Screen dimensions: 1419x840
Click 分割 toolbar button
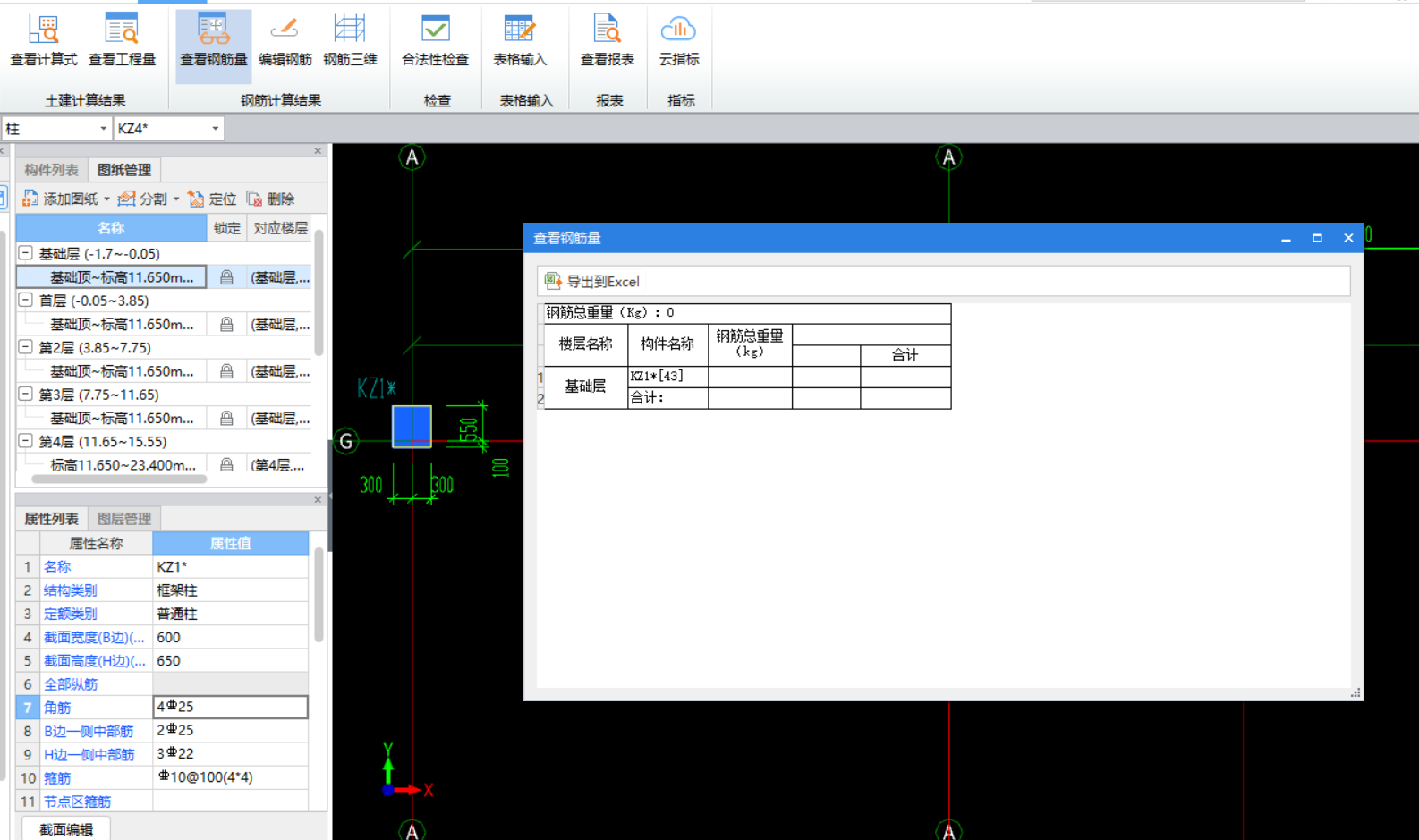142,199
